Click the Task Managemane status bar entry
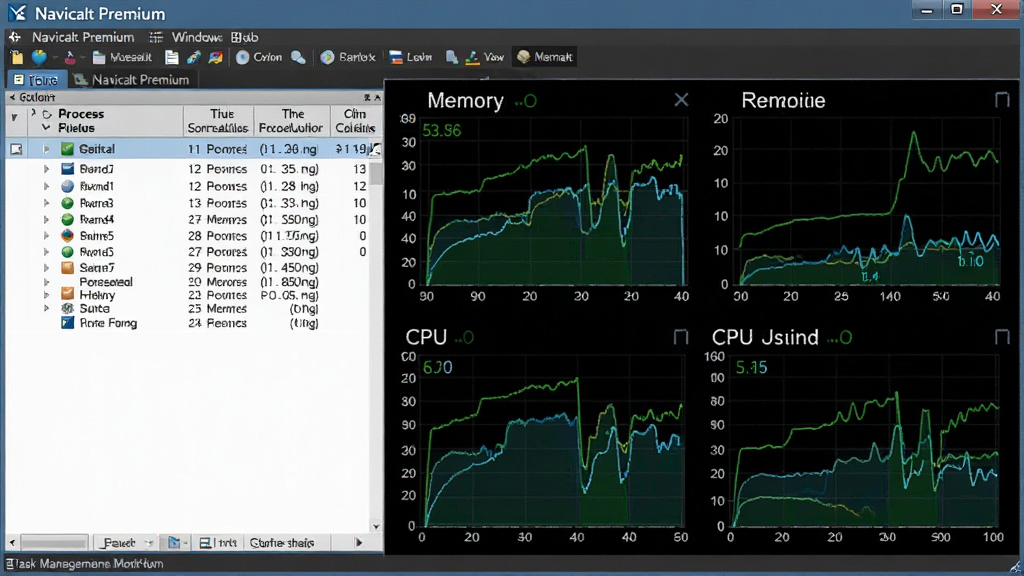 click(x=84, y=564)
